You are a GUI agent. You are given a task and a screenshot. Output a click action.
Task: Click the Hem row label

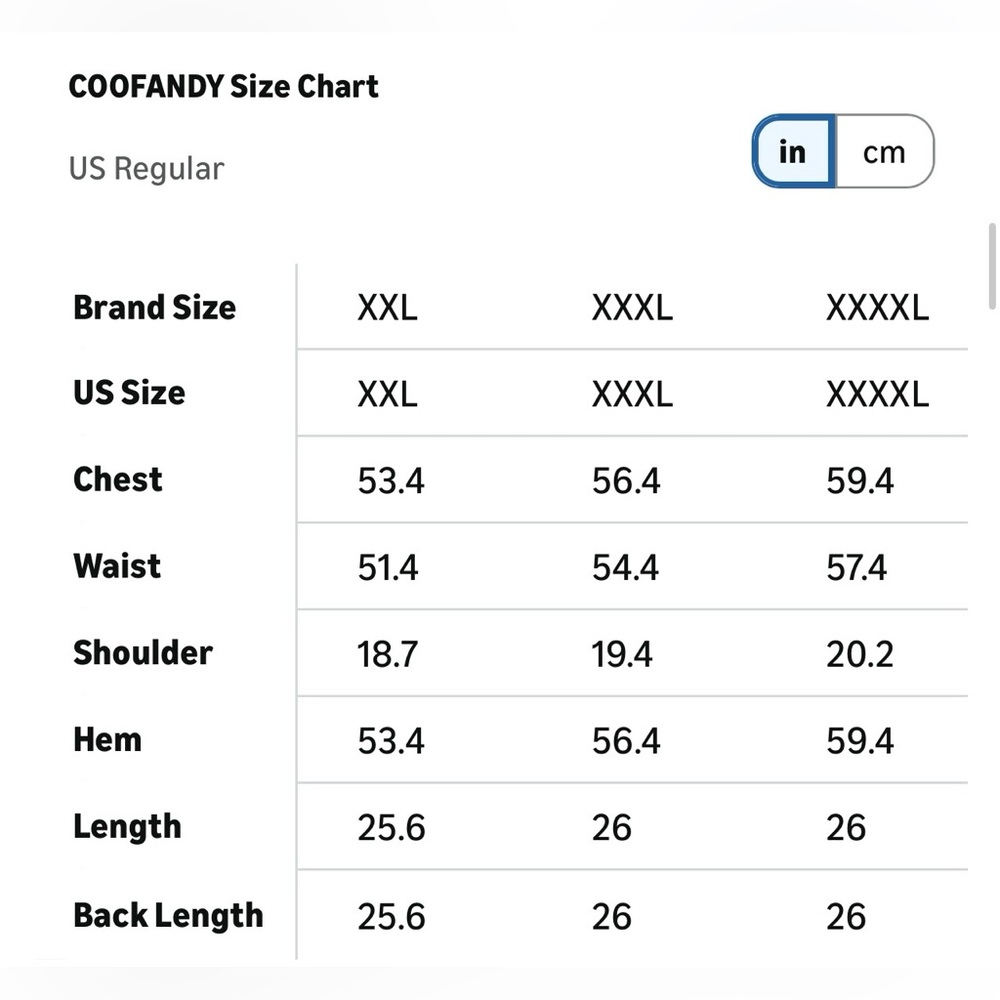pyautogui.click(x=107, y=740)
